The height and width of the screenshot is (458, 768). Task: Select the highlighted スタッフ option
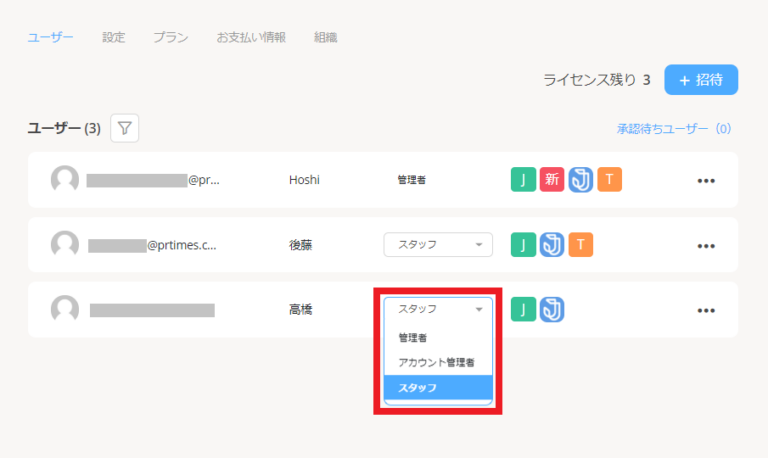tap(438, 387)
